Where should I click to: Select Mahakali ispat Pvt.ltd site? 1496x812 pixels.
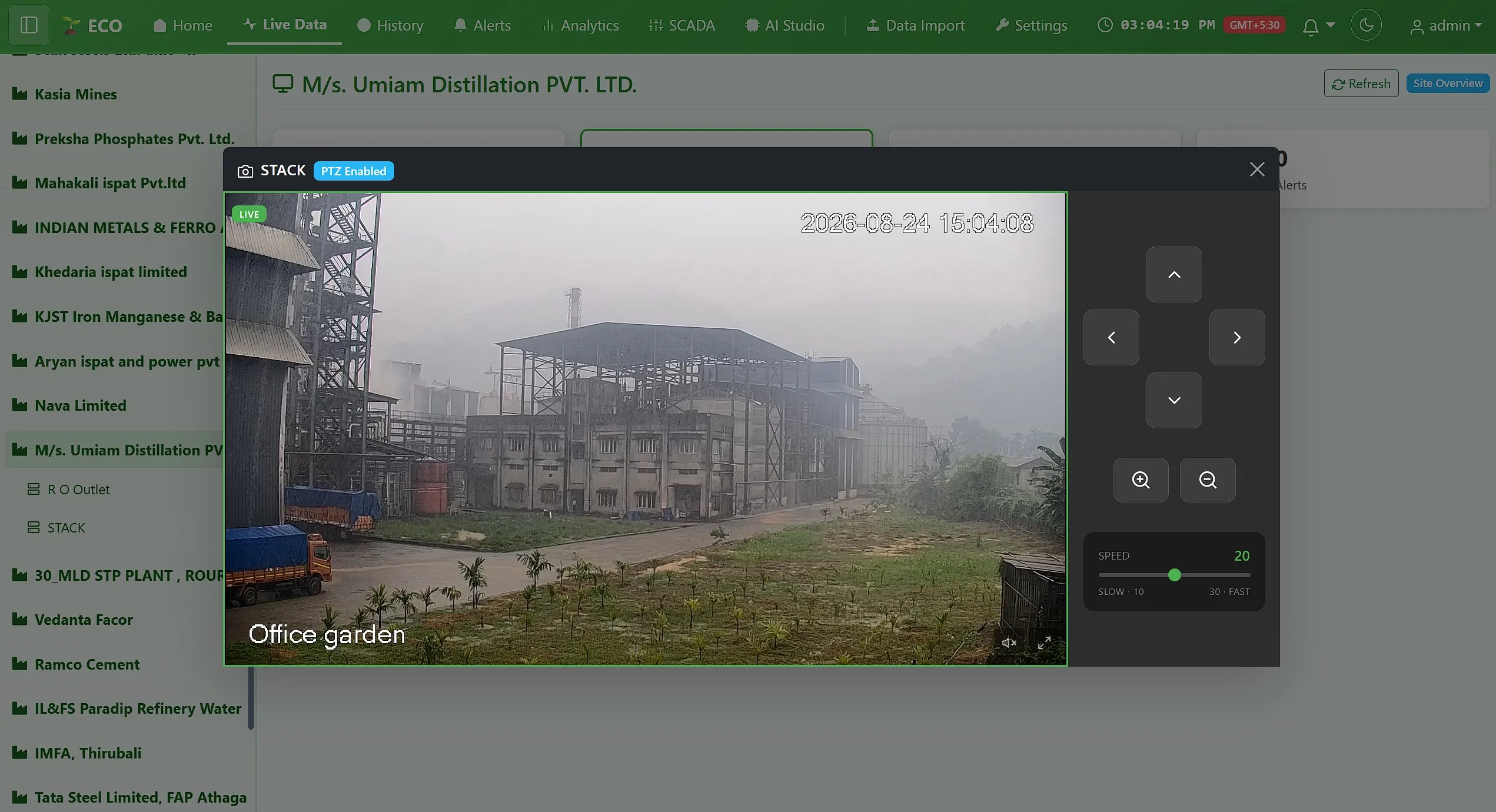(x=99, y=183)
